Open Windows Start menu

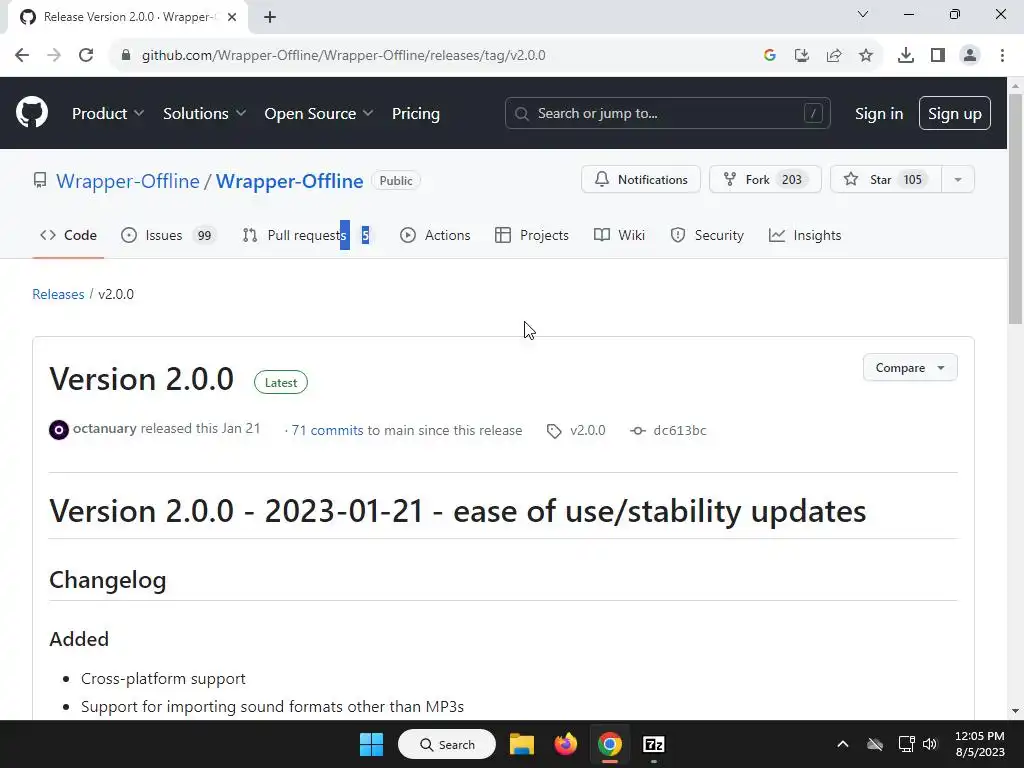(372, 744)
